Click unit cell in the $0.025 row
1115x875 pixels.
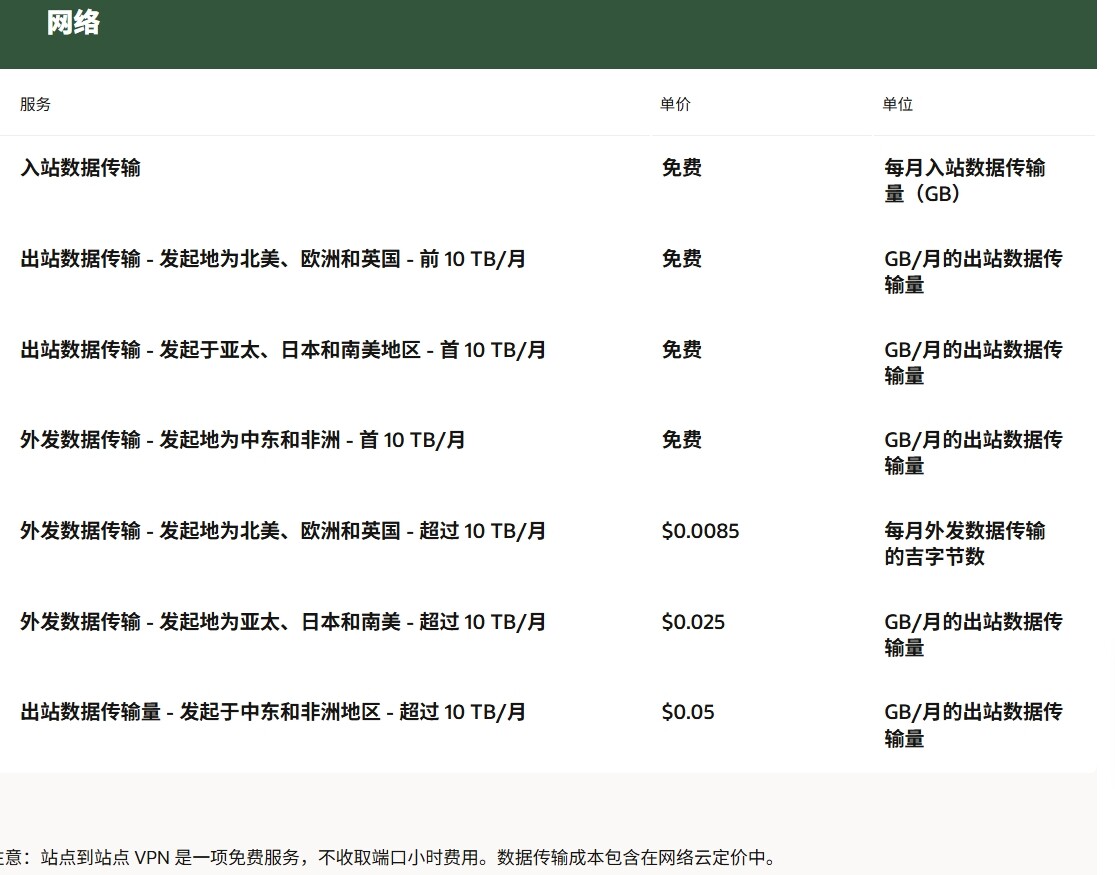tap(973, 635)
